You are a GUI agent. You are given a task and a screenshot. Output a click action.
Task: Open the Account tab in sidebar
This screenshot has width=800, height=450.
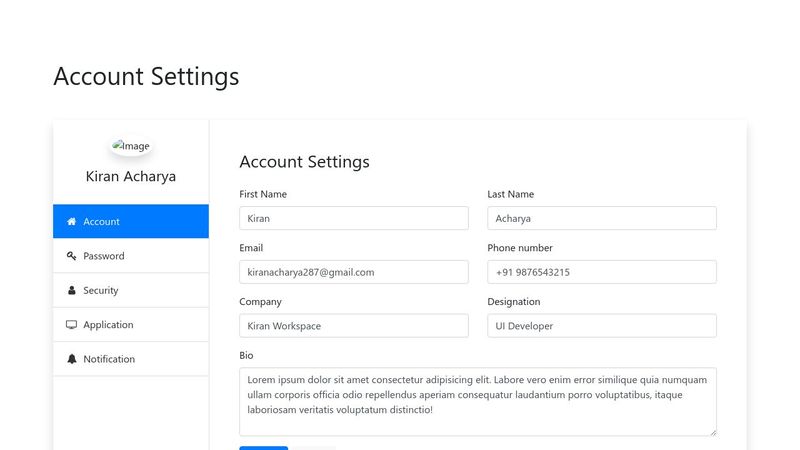click(x=130, y=222)
